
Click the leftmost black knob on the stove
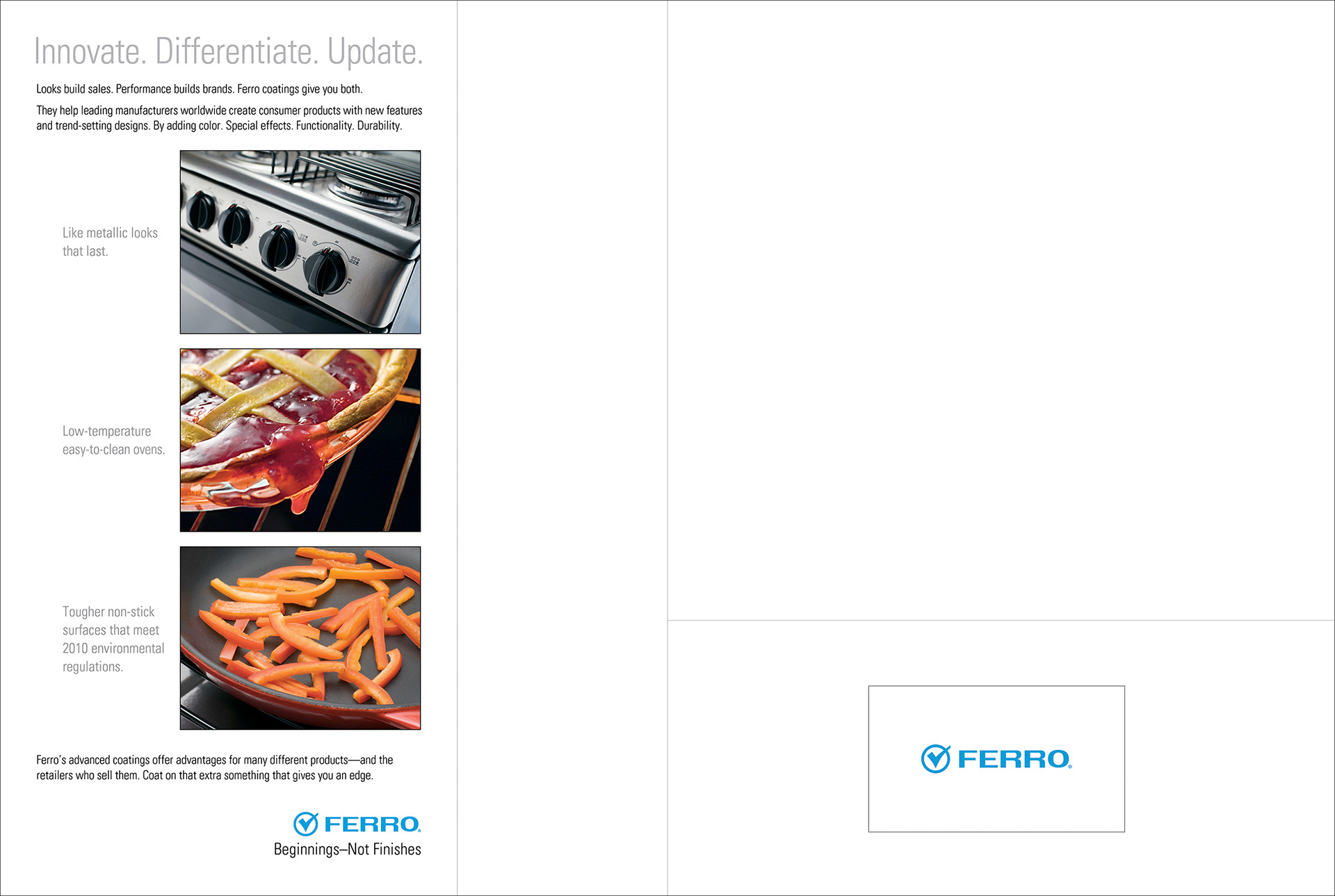click(201, 211)
